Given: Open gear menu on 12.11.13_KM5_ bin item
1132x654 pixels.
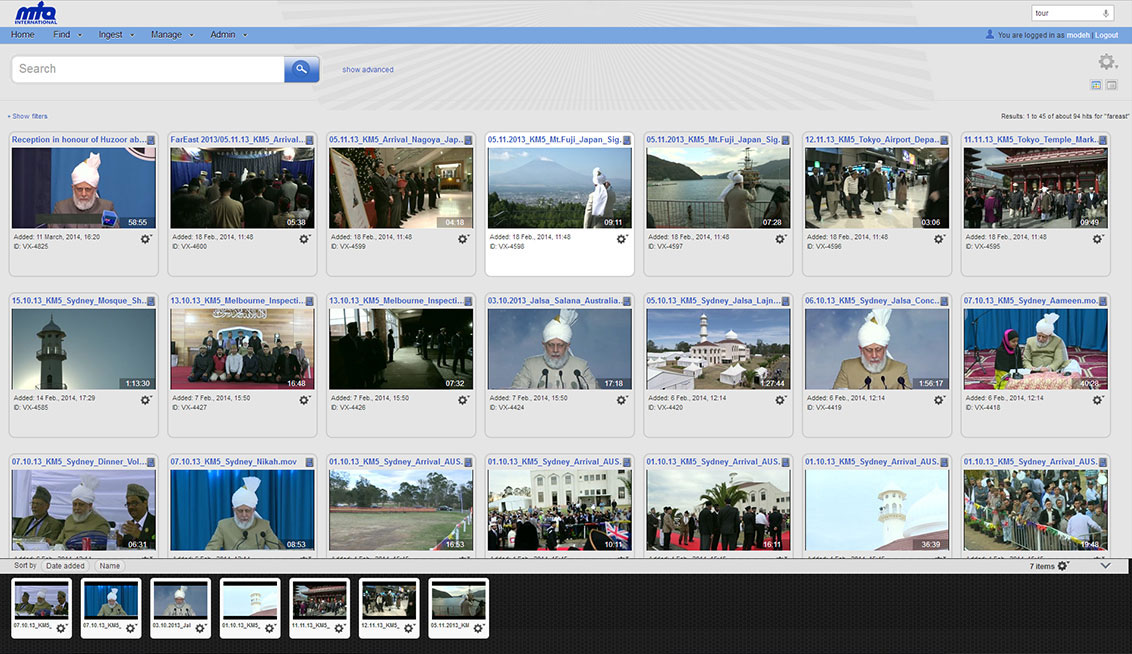Looking at the screenshot, I should point(409,629).
